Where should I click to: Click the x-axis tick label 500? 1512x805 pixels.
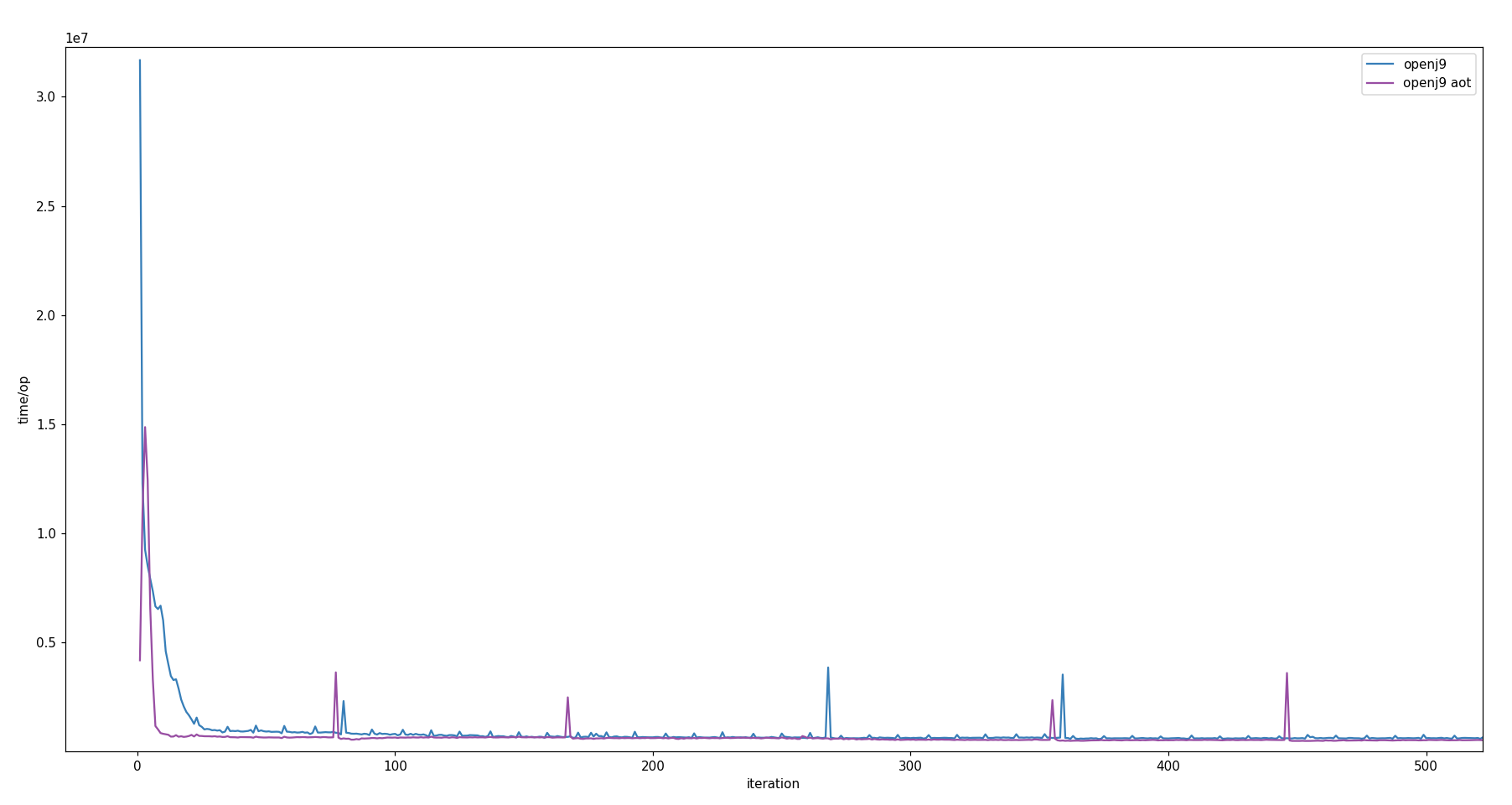pos(1426,766)
